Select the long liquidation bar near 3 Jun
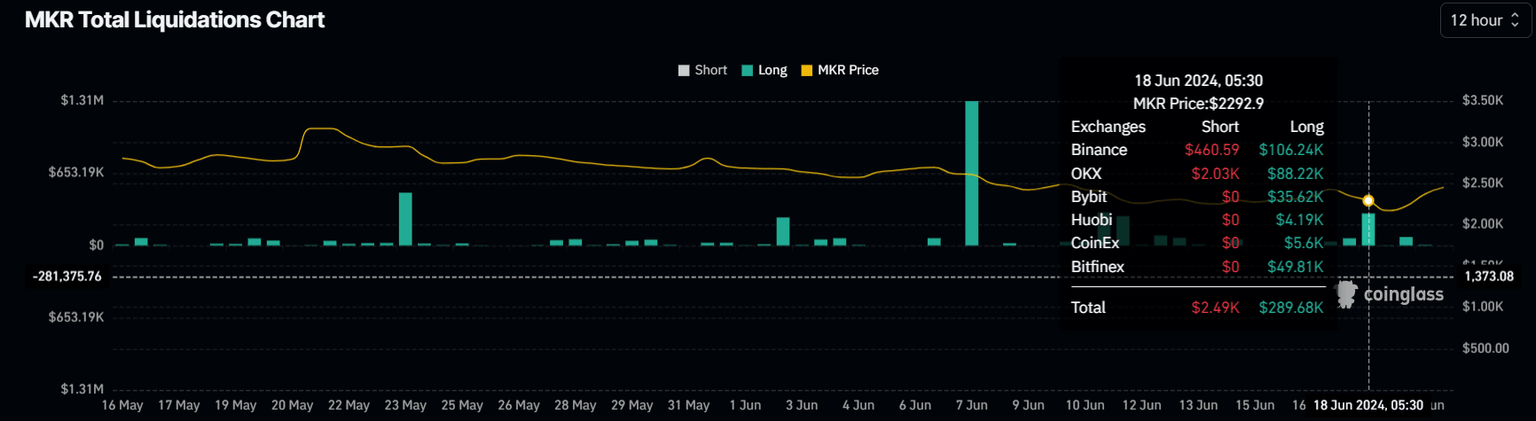The height and width of the screenshot is (421, 1536). [x=783, y=231]
